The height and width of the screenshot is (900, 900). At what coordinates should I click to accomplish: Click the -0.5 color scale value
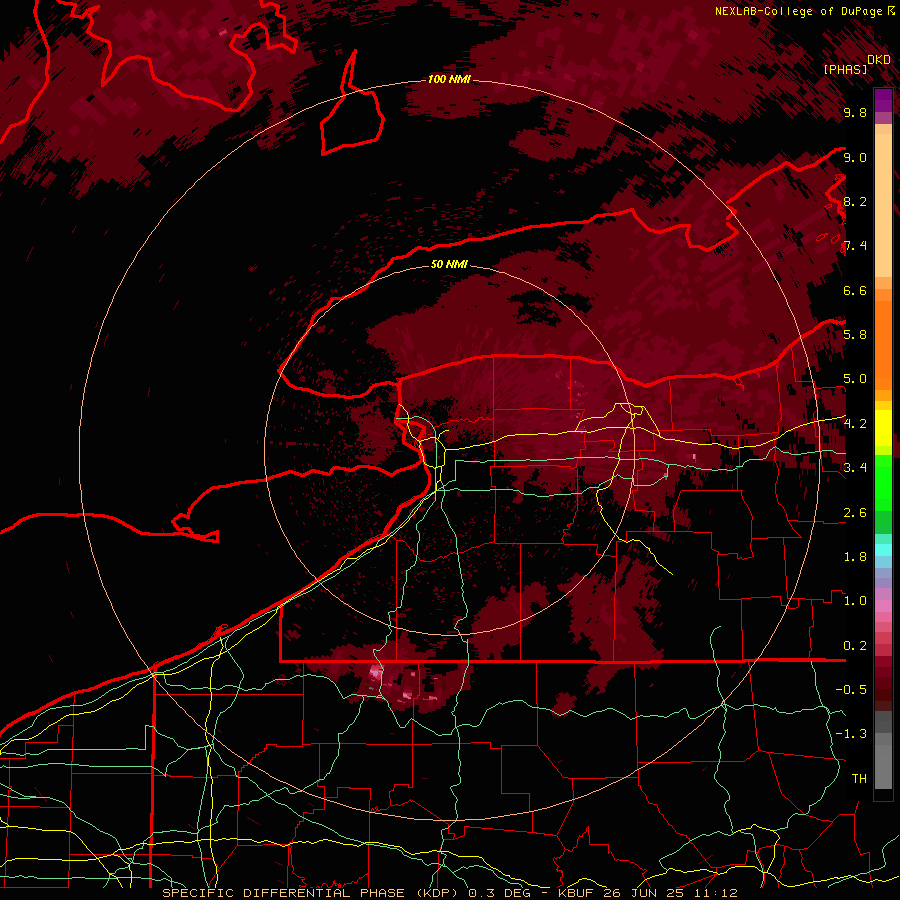(x=852, y=690)
